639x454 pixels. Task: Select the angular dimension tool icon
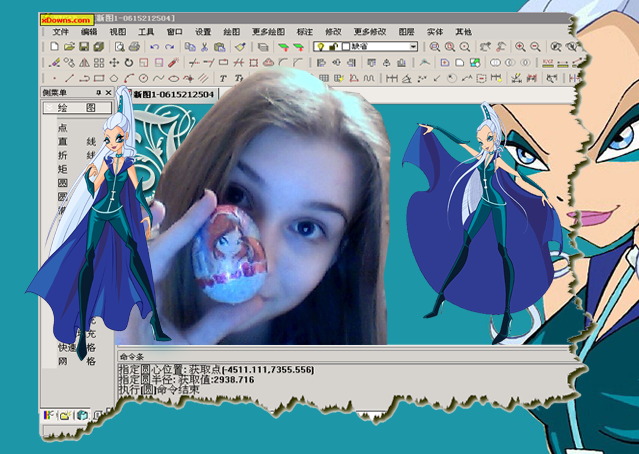tap(407, 78)
